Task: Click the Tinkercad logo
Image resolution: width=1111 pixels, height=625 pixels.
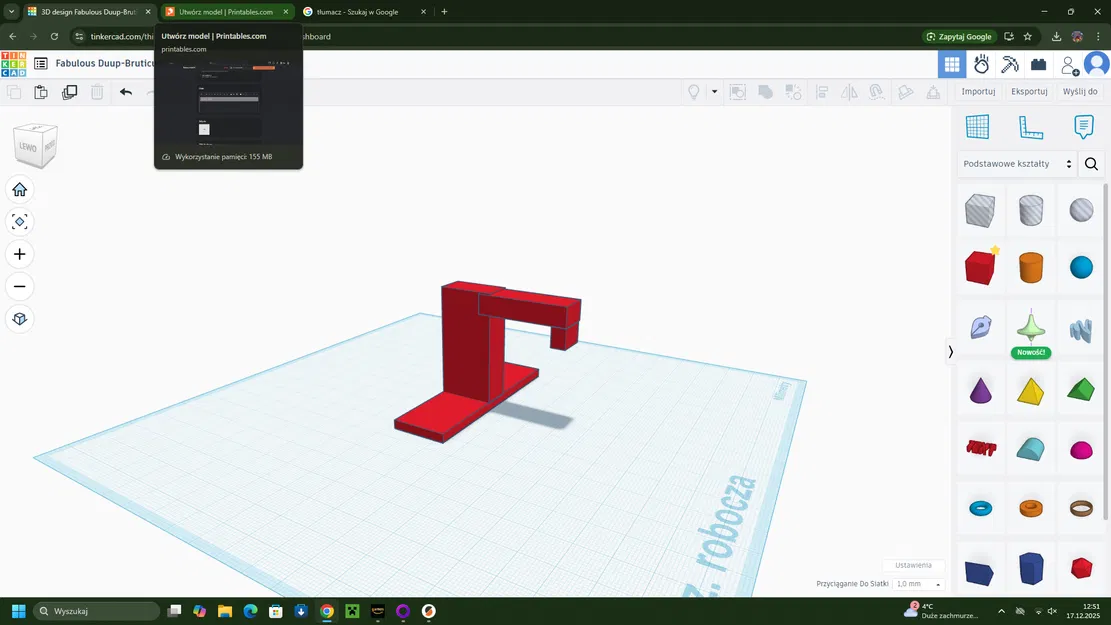Action: click(13, 64)
